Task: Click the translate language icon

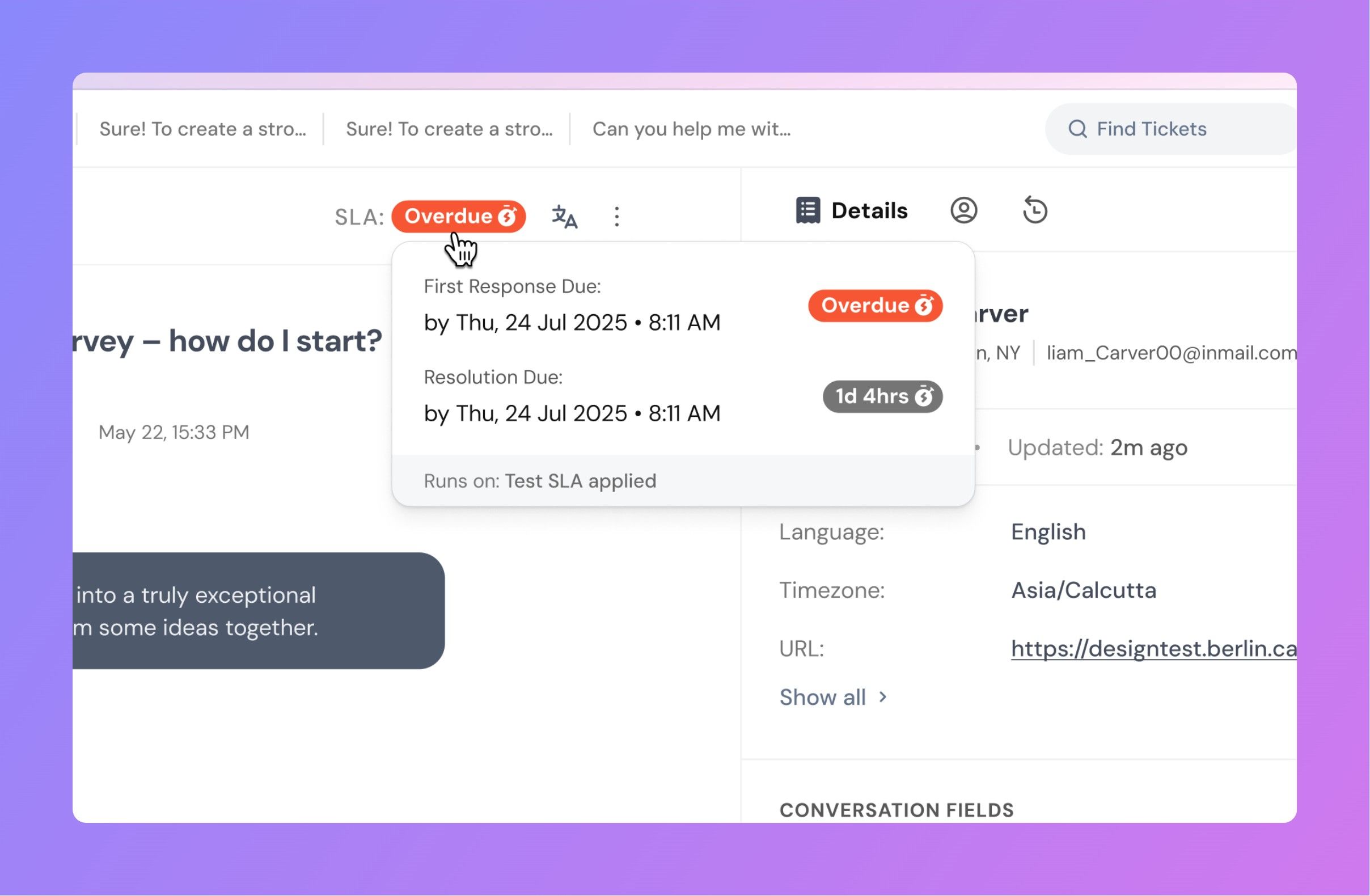Action: pos(564,217)
